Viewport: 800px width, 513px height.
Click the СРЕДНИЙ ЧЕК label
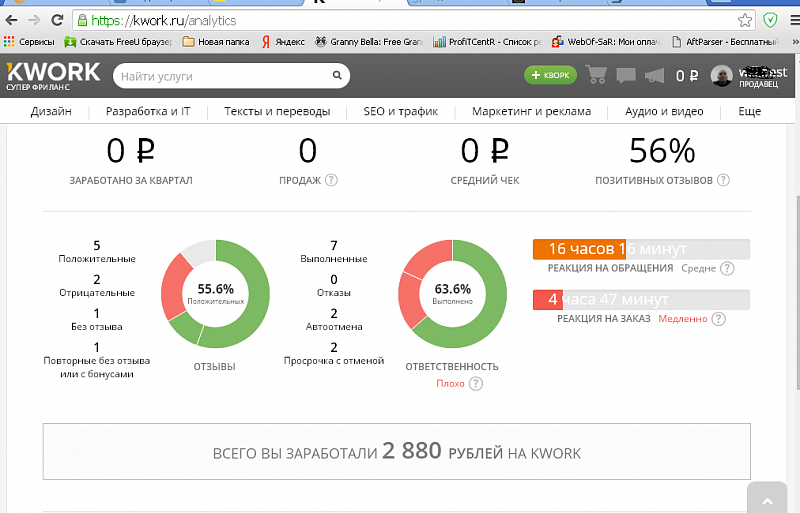(x=485, y=180)
